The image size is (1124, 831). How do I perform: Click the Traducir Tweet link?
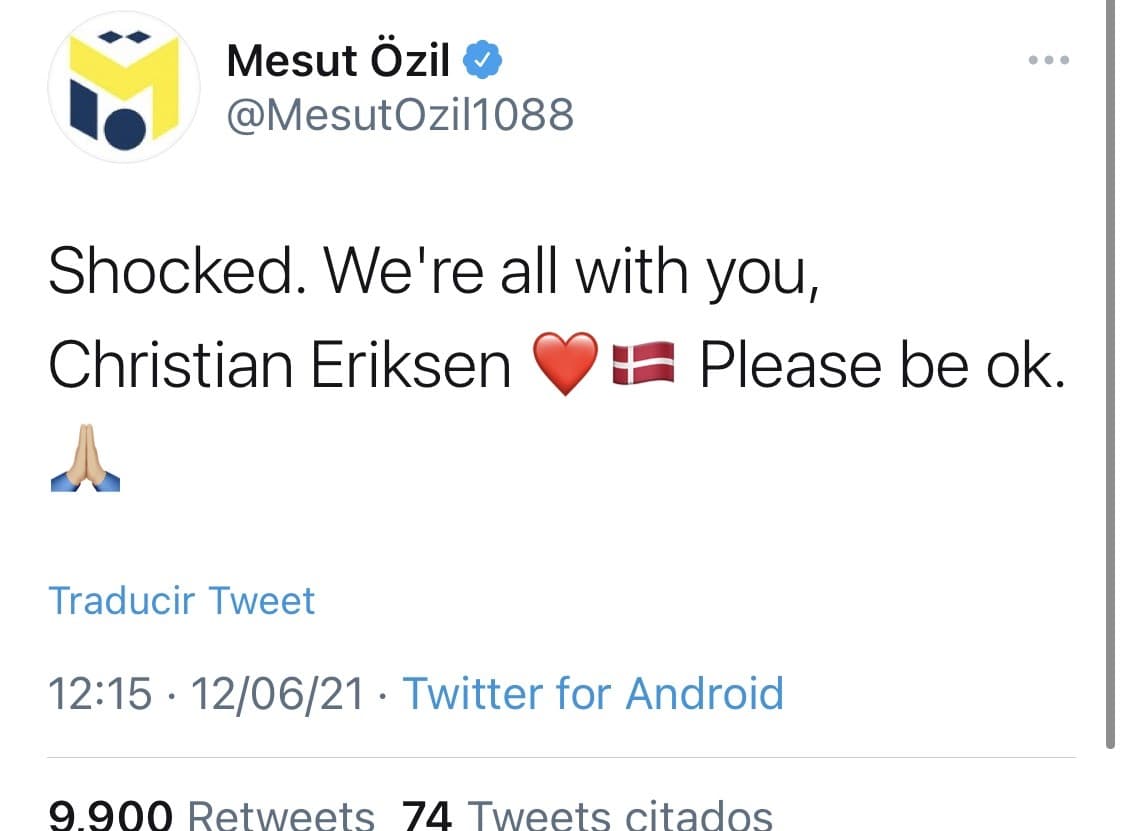pos(182,599)
